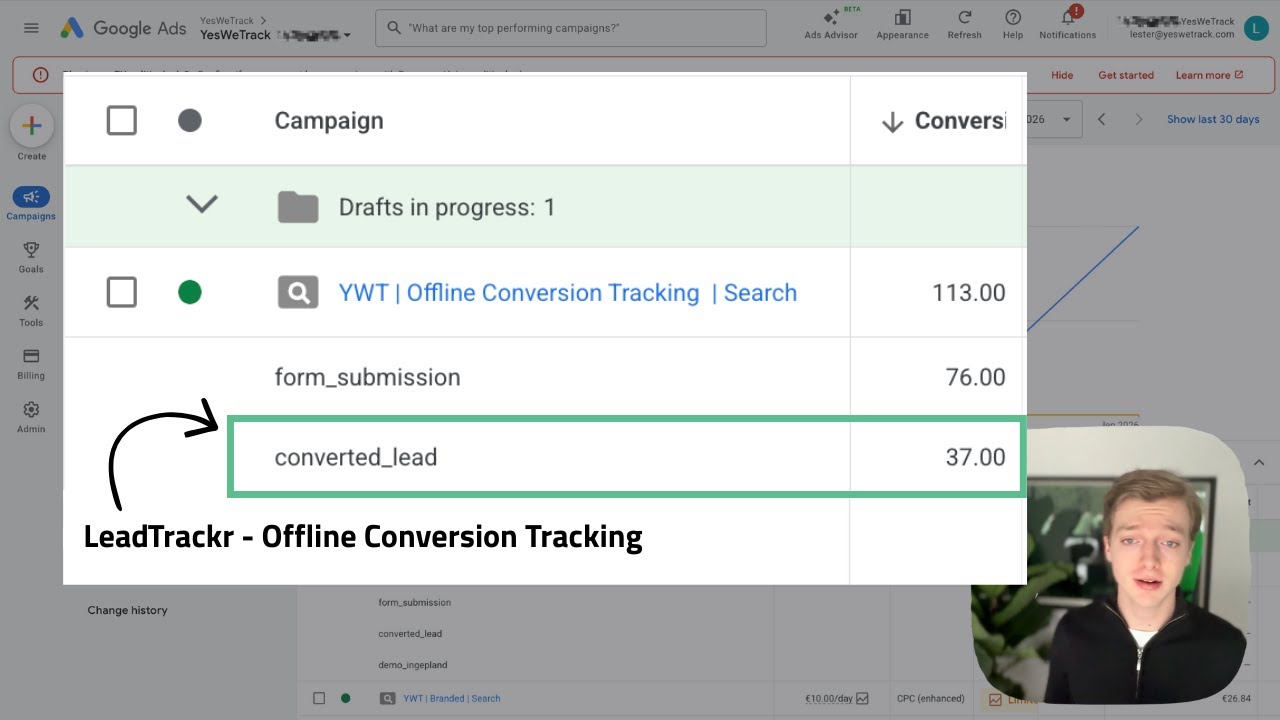
Task: Click the enlarged converted_lead row label
Action: [356, 457]
